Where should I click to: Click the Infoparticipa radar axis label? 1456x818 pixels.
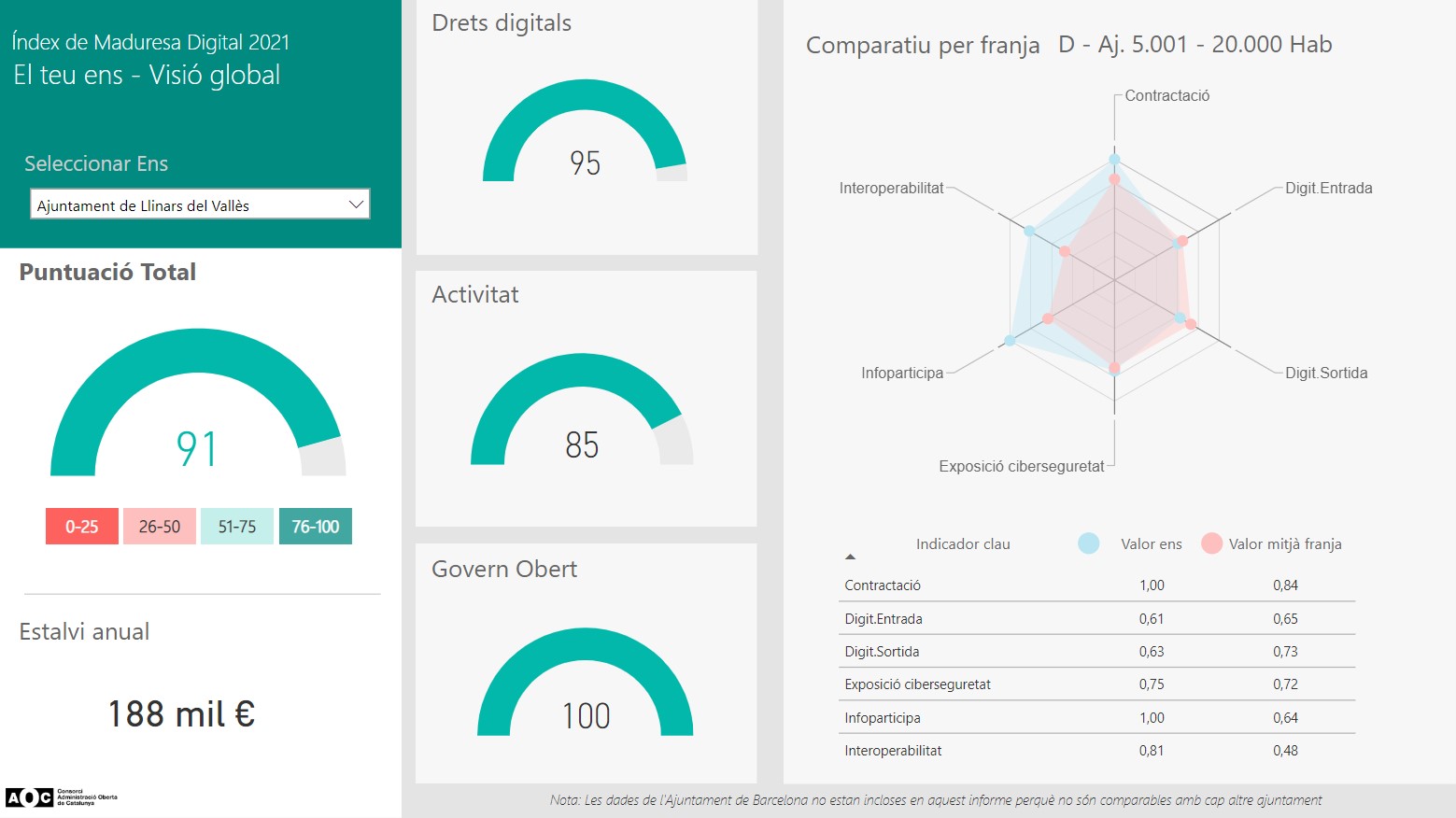tap(901, 373)
